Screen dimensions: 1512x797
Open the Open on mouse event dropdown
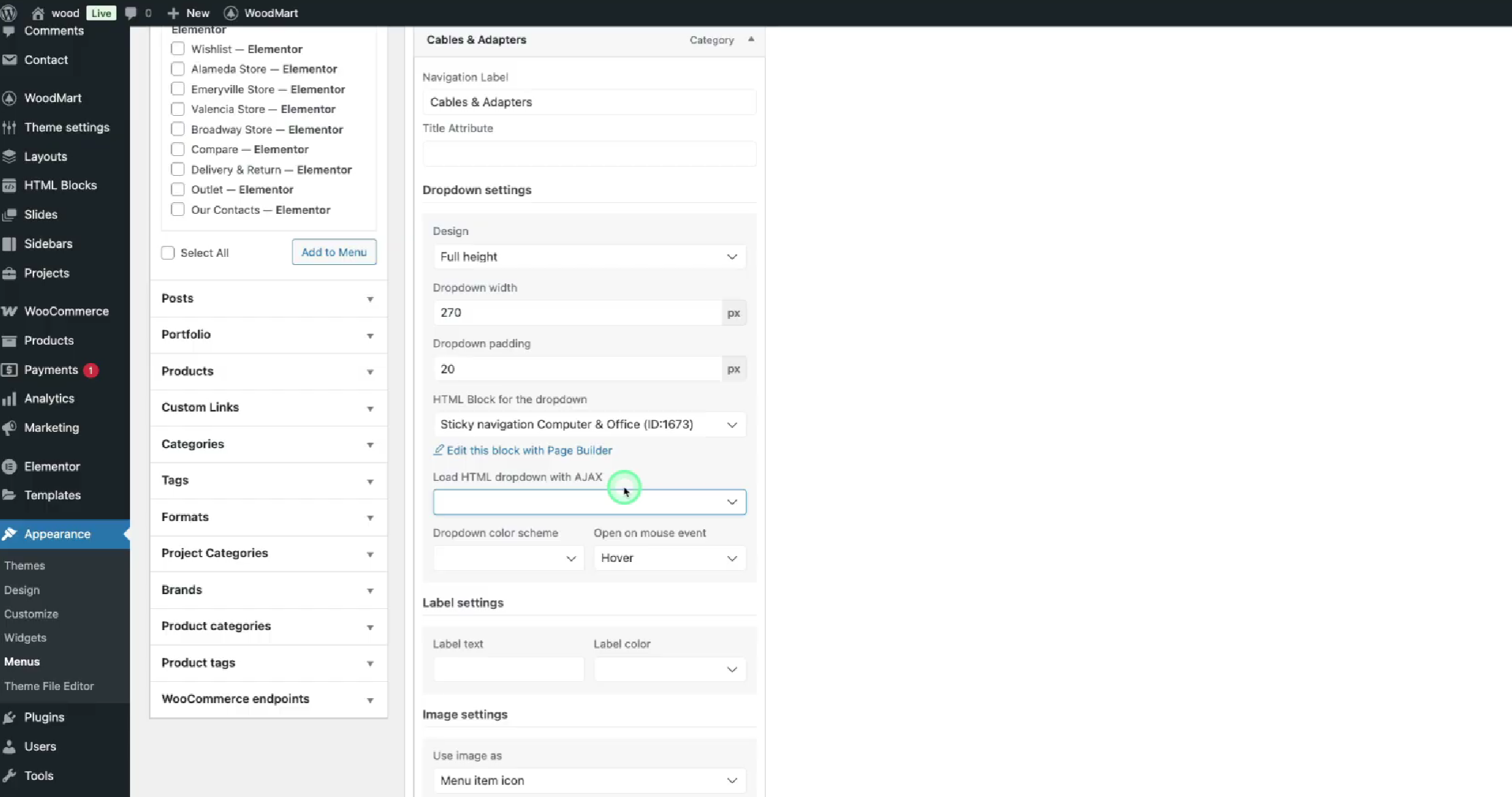[668, 557]
